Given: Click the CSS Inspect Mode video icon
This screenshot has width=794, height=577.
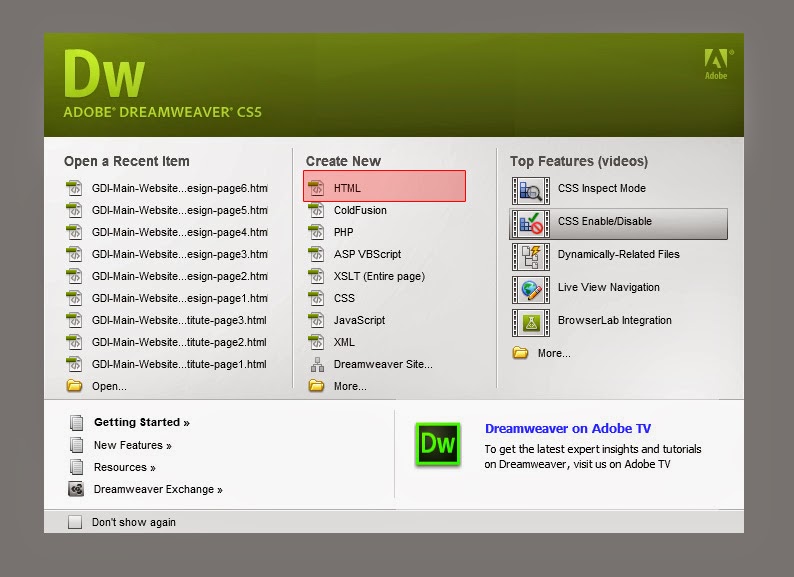Looking at the screenshot, I should coord(531,191).
